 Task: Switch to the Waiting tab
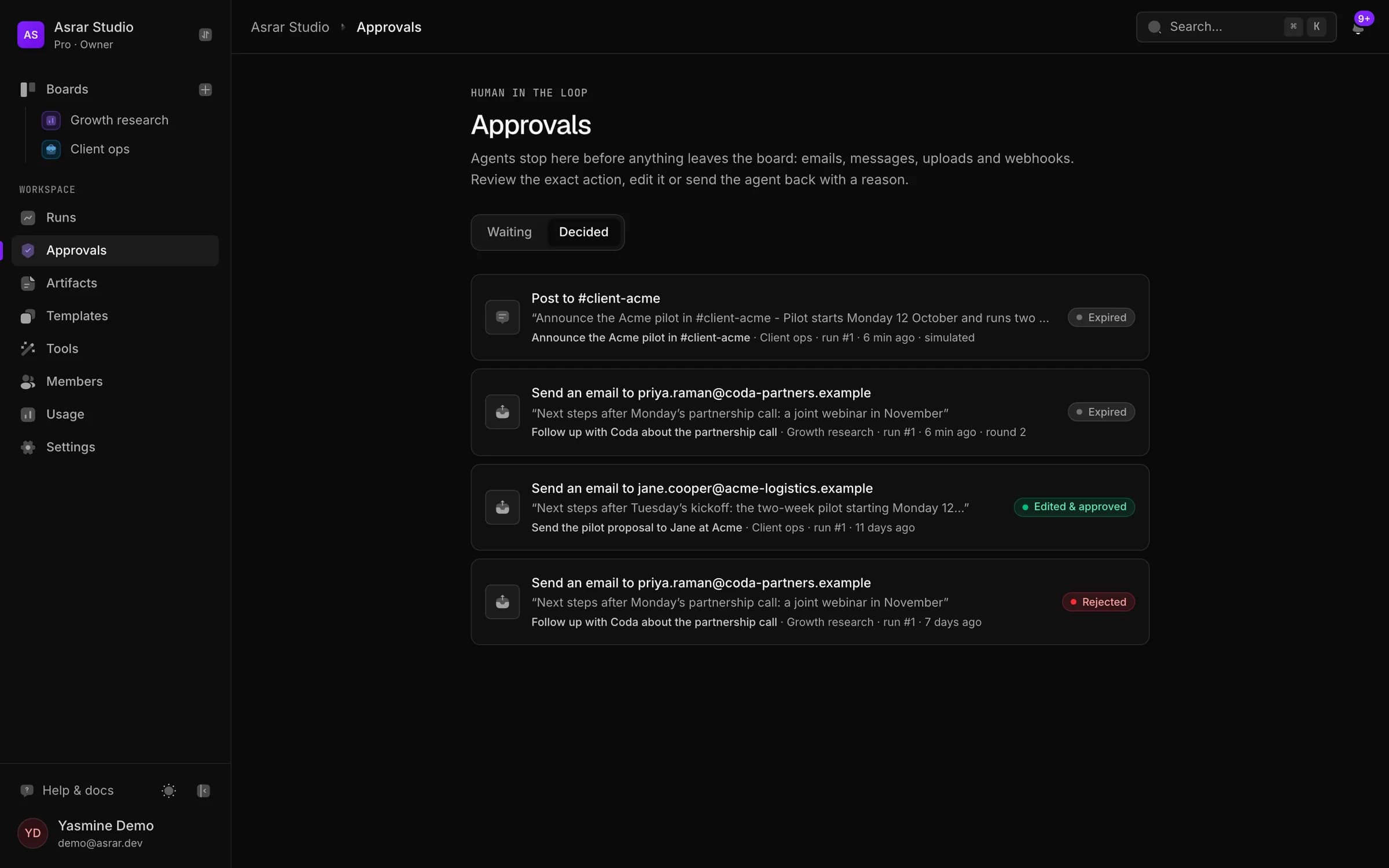(509, 232)
